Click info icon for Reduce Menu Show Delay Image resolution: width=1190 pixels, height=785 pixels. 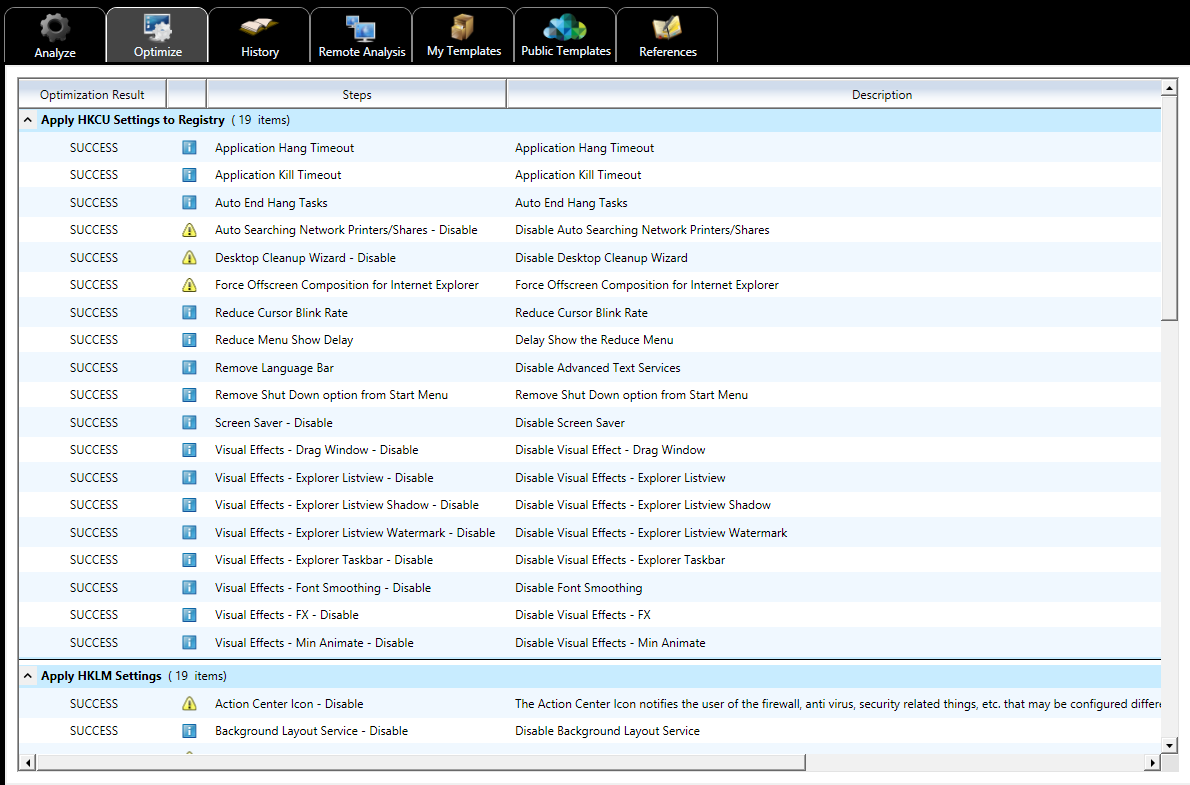pos(189,340)
